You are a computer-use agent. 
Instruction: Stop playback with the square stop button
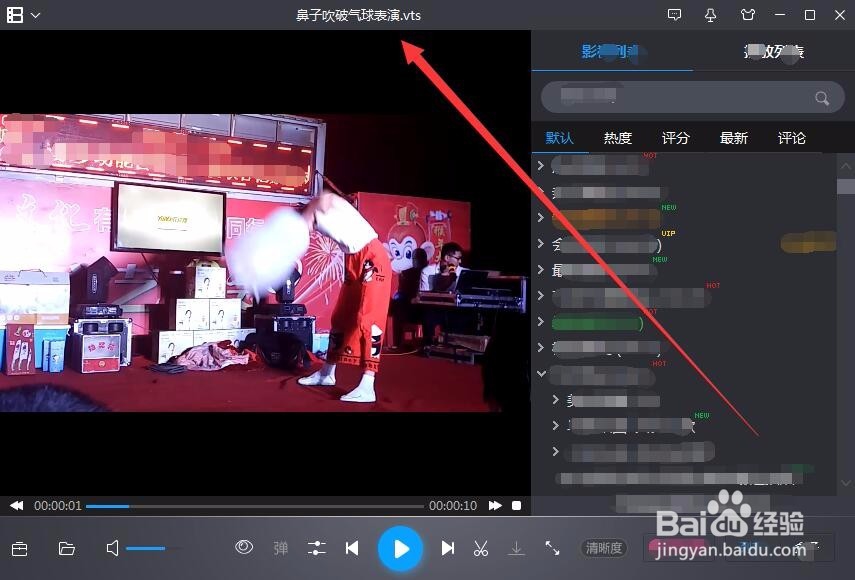[516, 505]
